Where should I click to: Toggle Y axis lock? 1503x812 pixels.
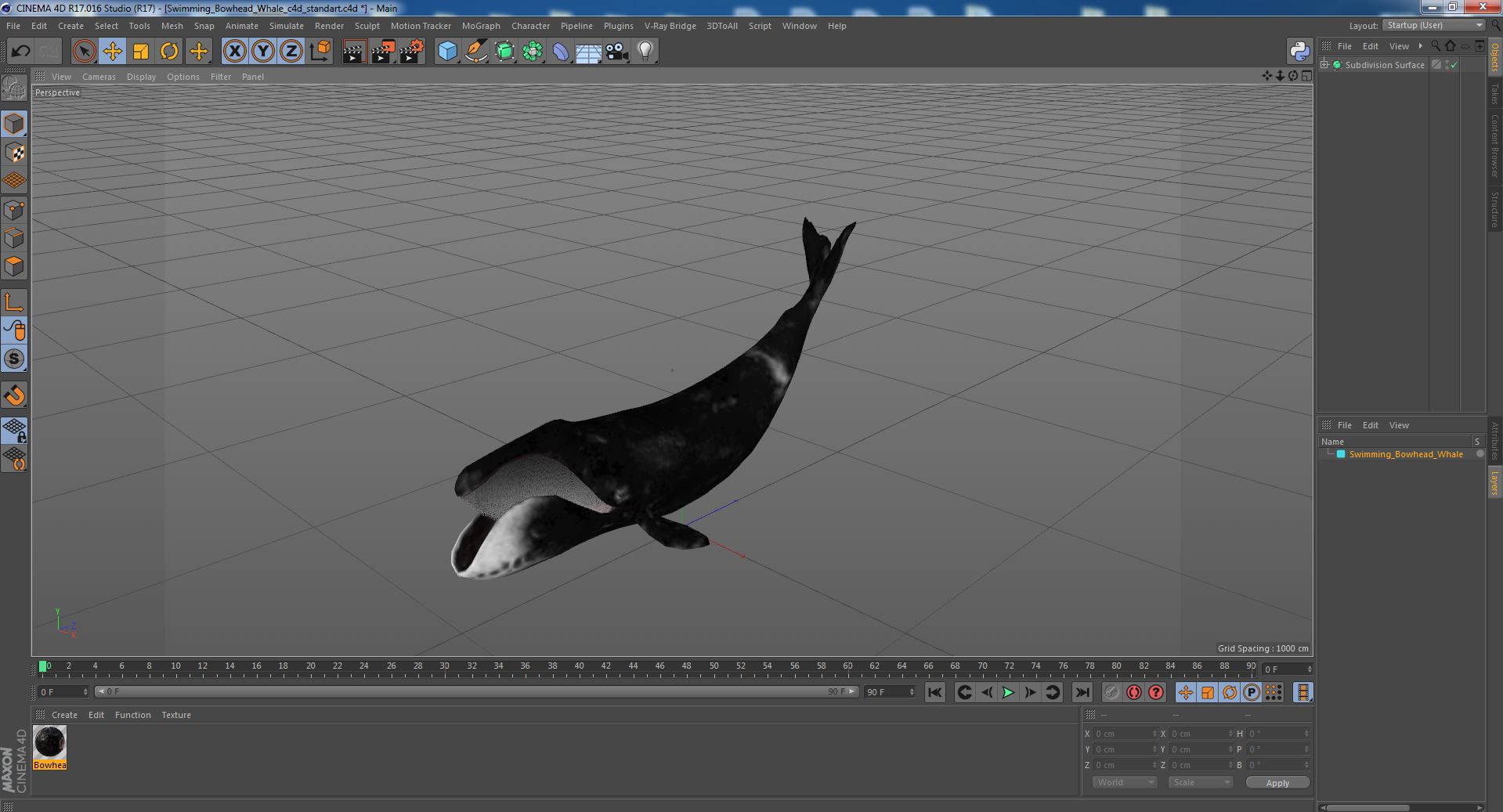[263, 52]
